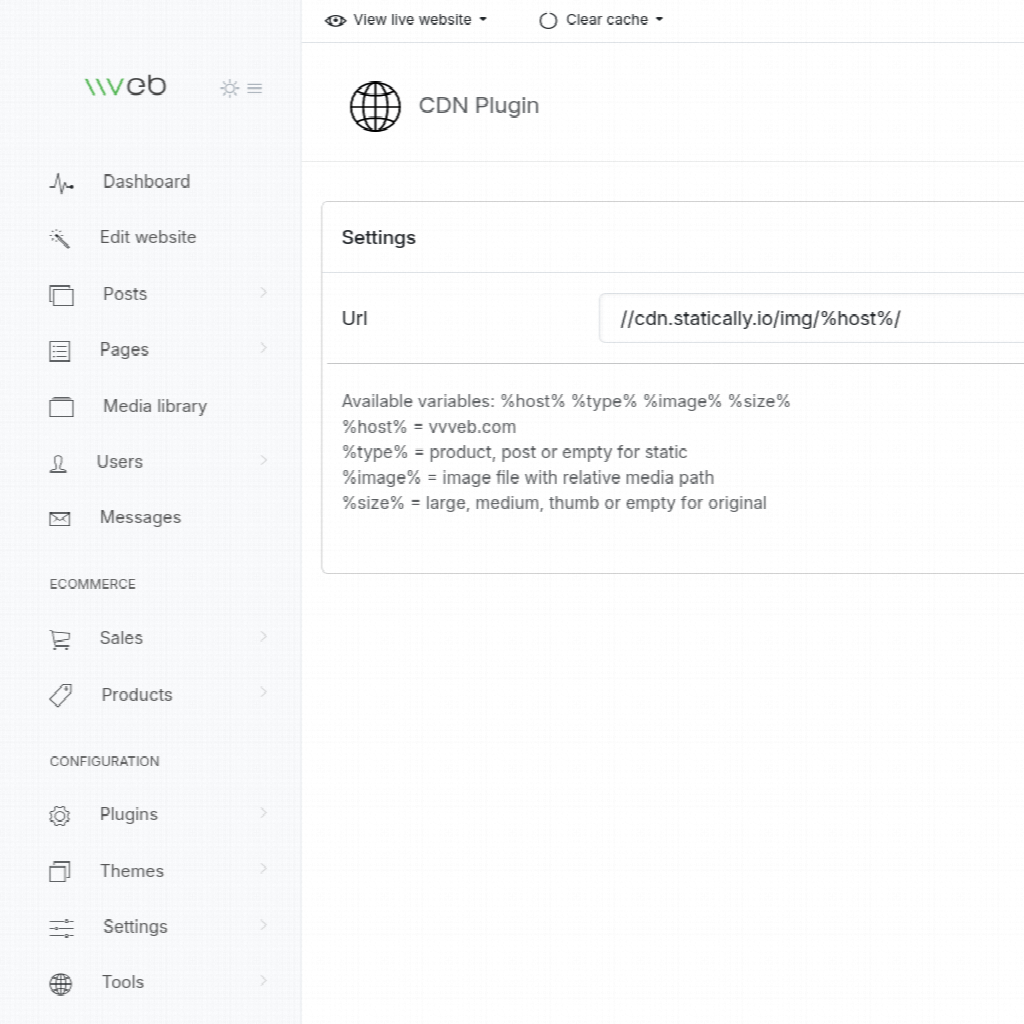This screenshot has width=1024, height=1024.
Task: Go to Settings in the sidebar
Action: (x=135, y=927)
